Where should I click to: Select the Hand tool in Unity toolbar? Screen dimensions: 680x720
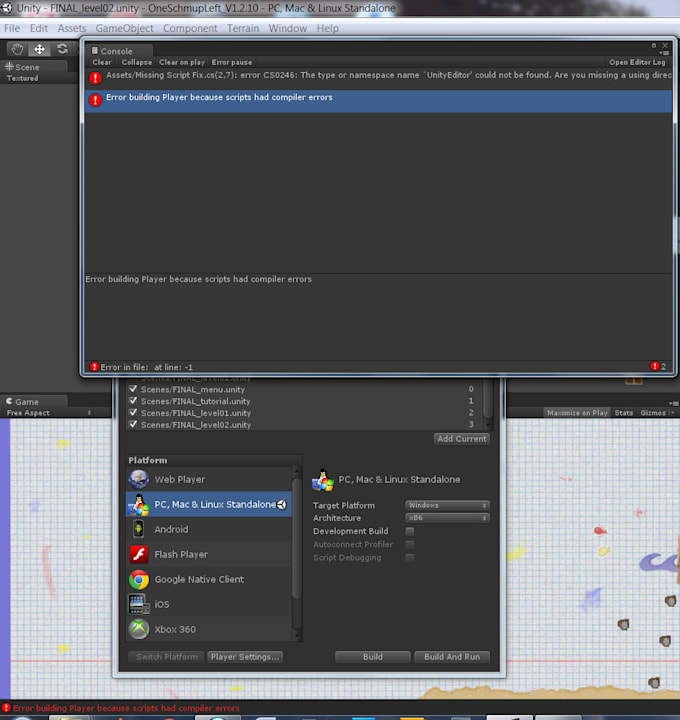[x=17, y=49]
